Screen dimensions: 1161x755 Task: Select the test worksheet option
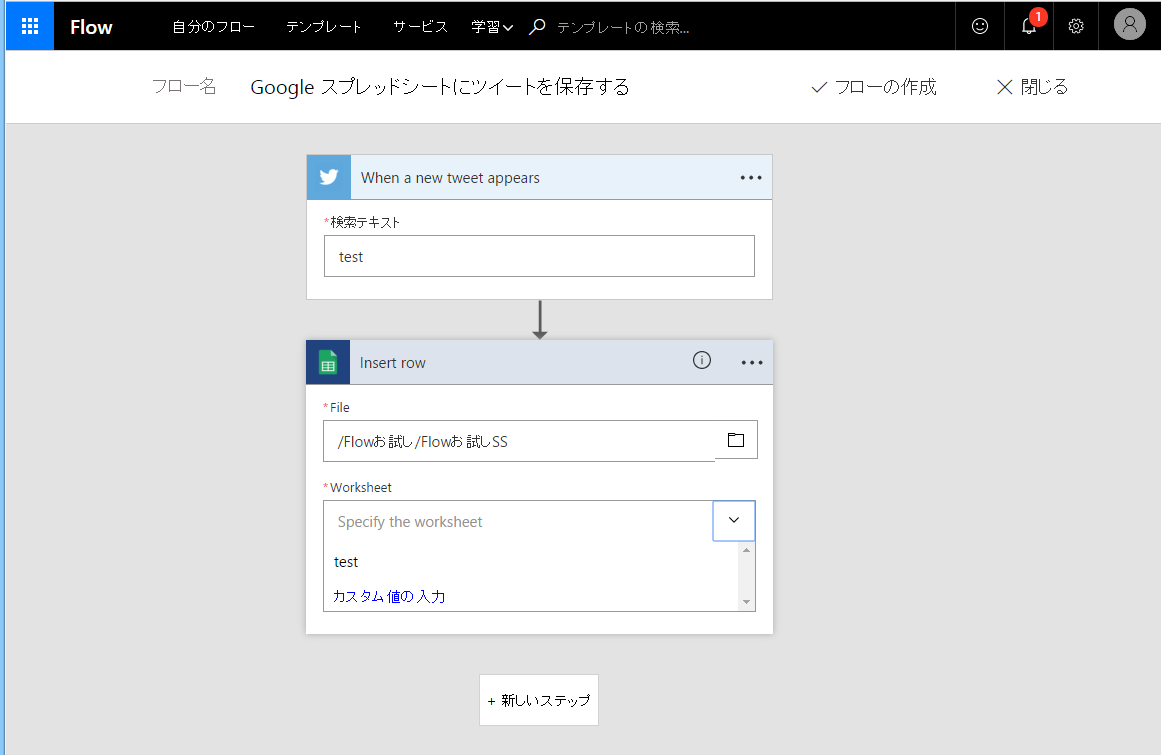click(531, 562)
